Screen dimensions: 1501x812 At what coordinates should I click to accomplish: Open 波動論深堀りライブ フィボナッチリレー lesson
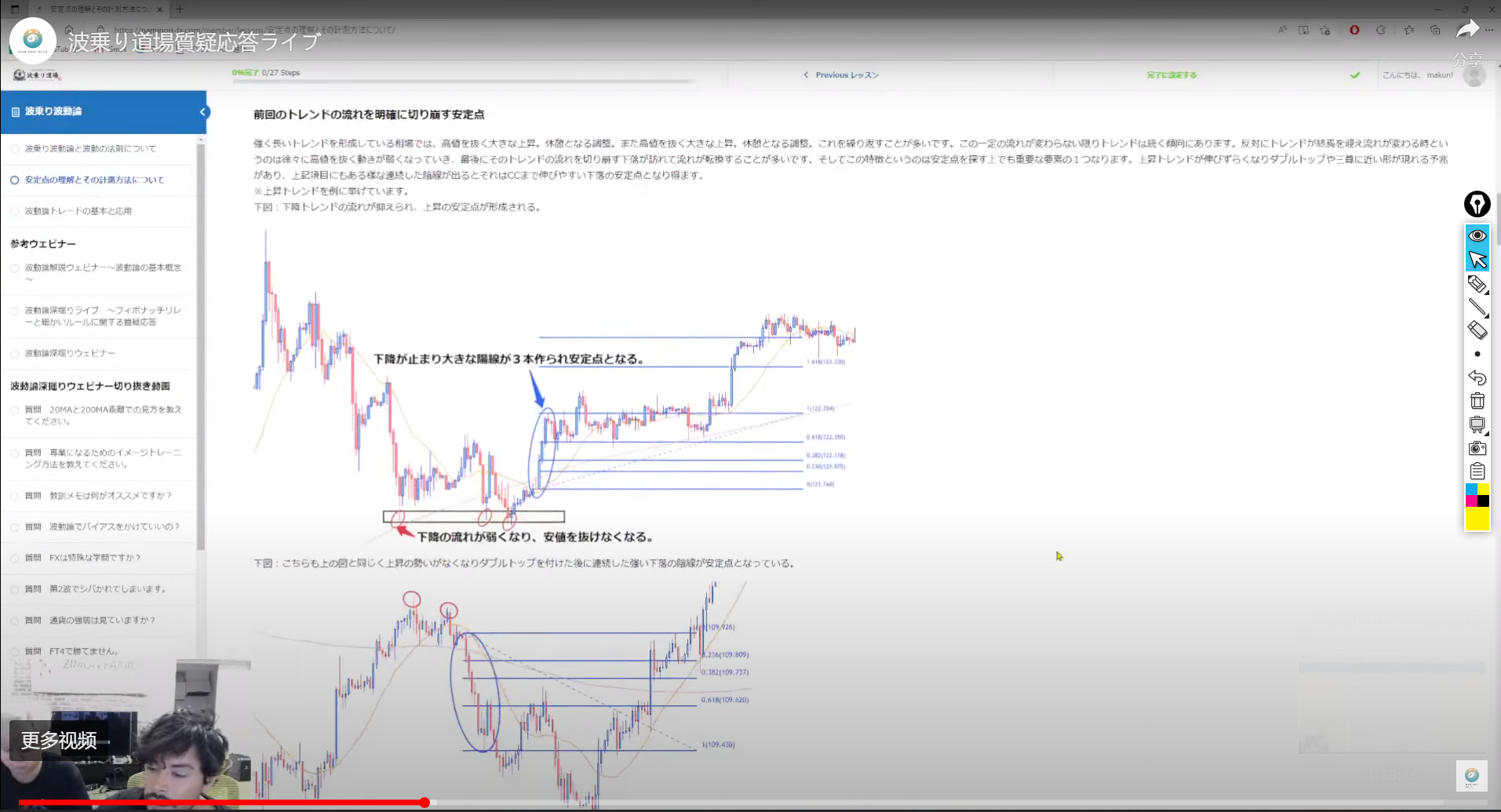click(103, 316)
